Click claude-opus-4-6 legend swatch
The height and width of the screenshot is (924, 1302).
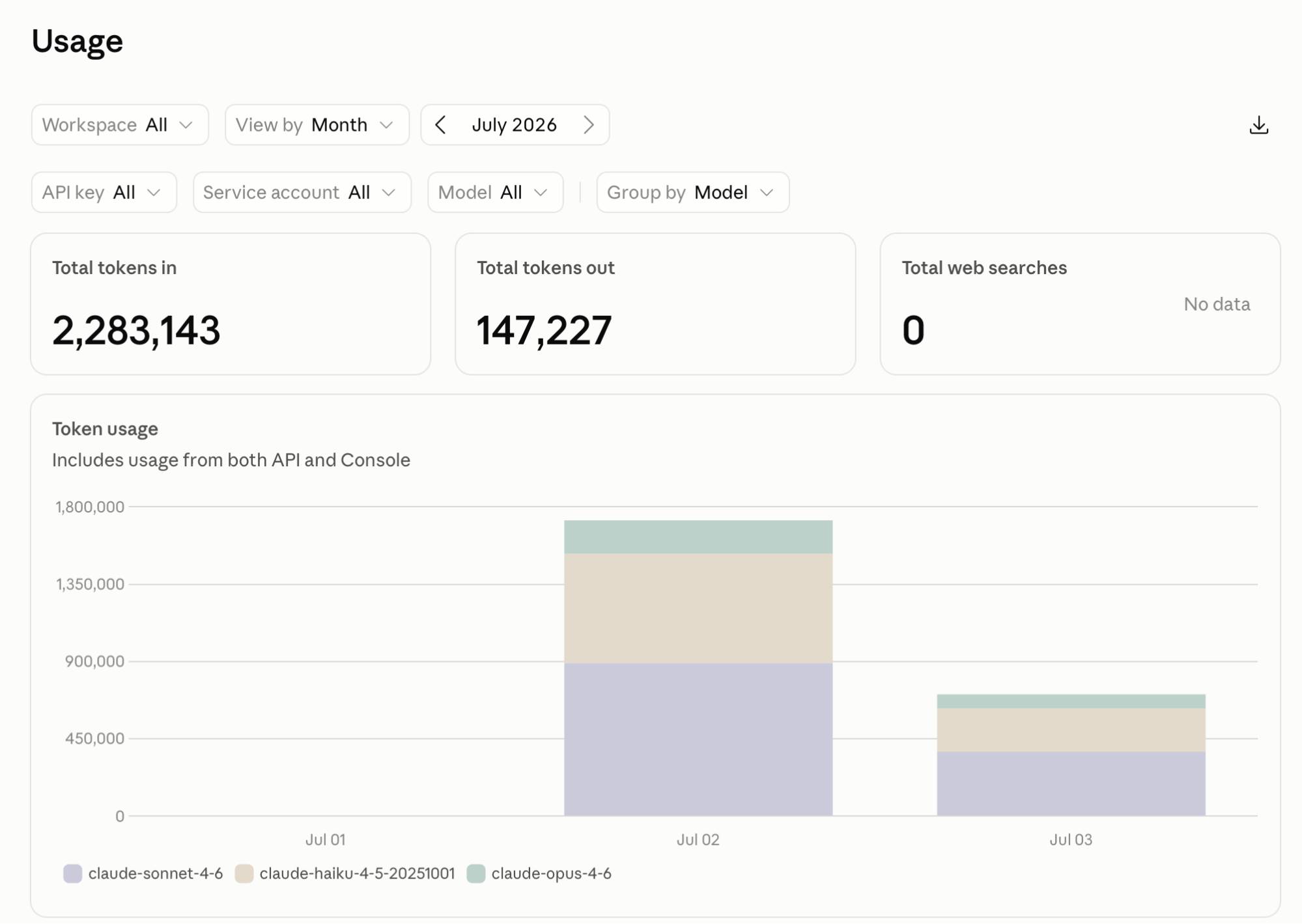[x=476, y=873]
